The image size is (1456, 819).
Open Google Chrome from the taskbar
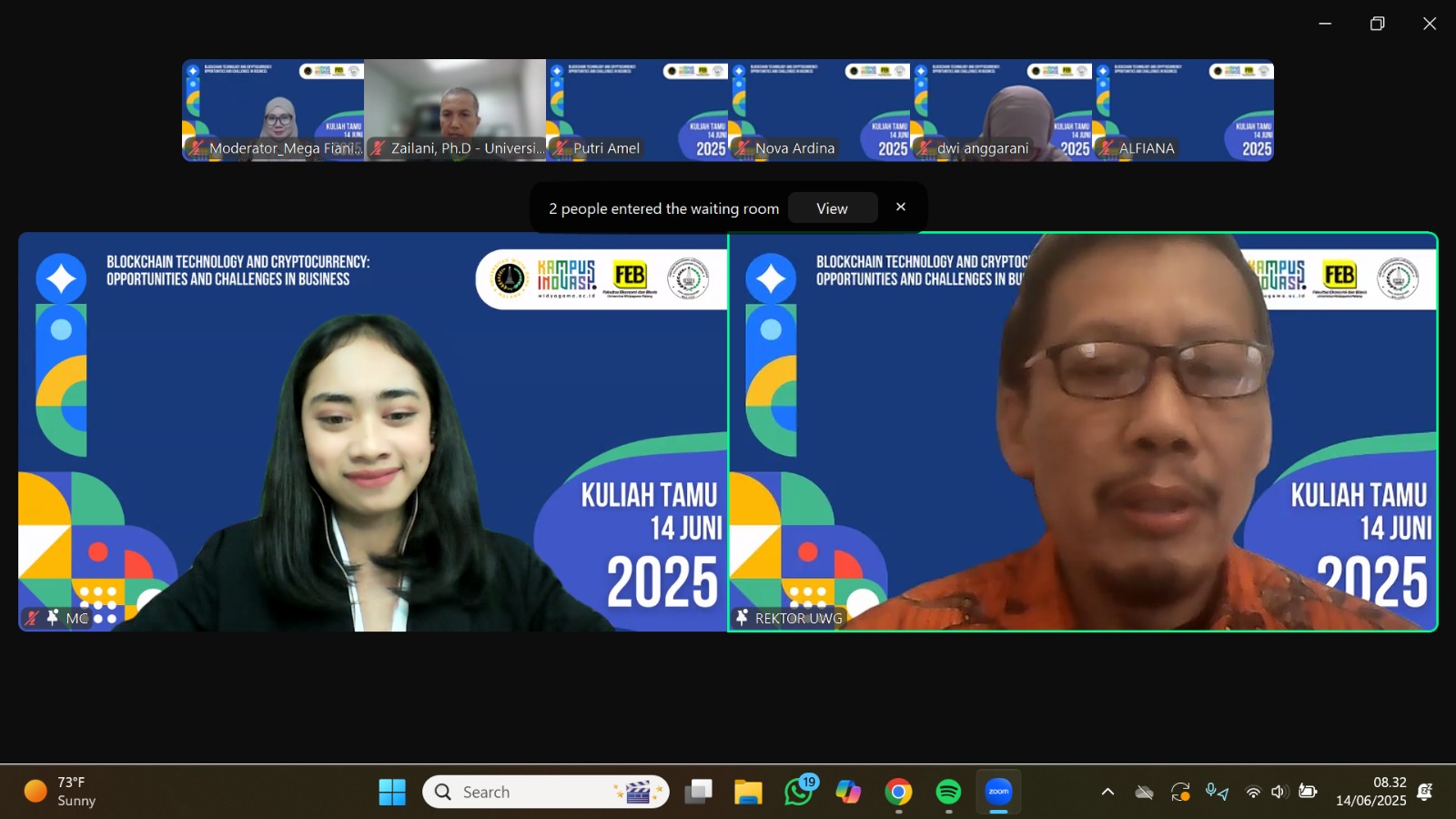pyautogui.click(x=898, y=792)
